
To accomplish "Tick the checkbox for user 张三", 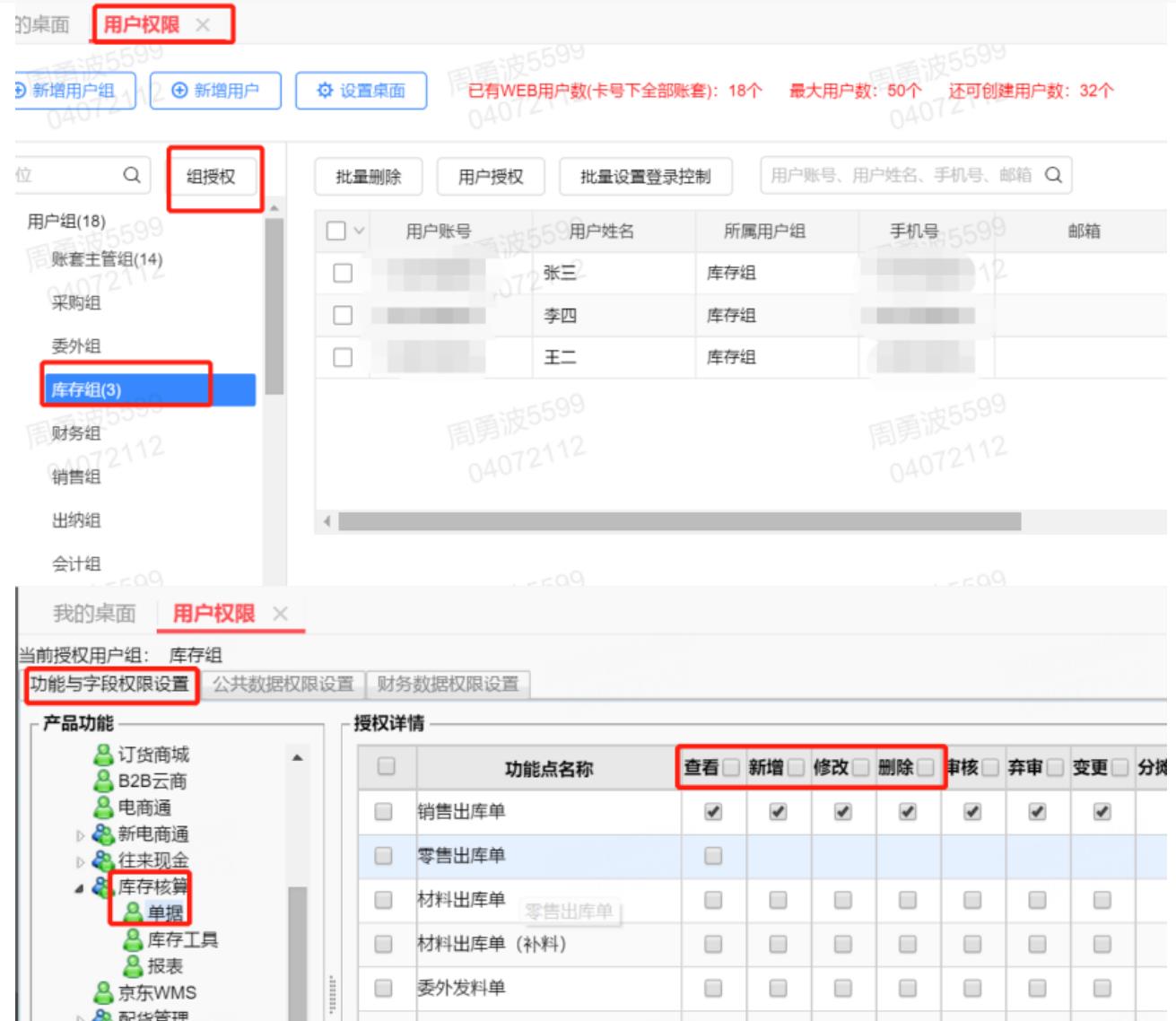I will point(343,273).
